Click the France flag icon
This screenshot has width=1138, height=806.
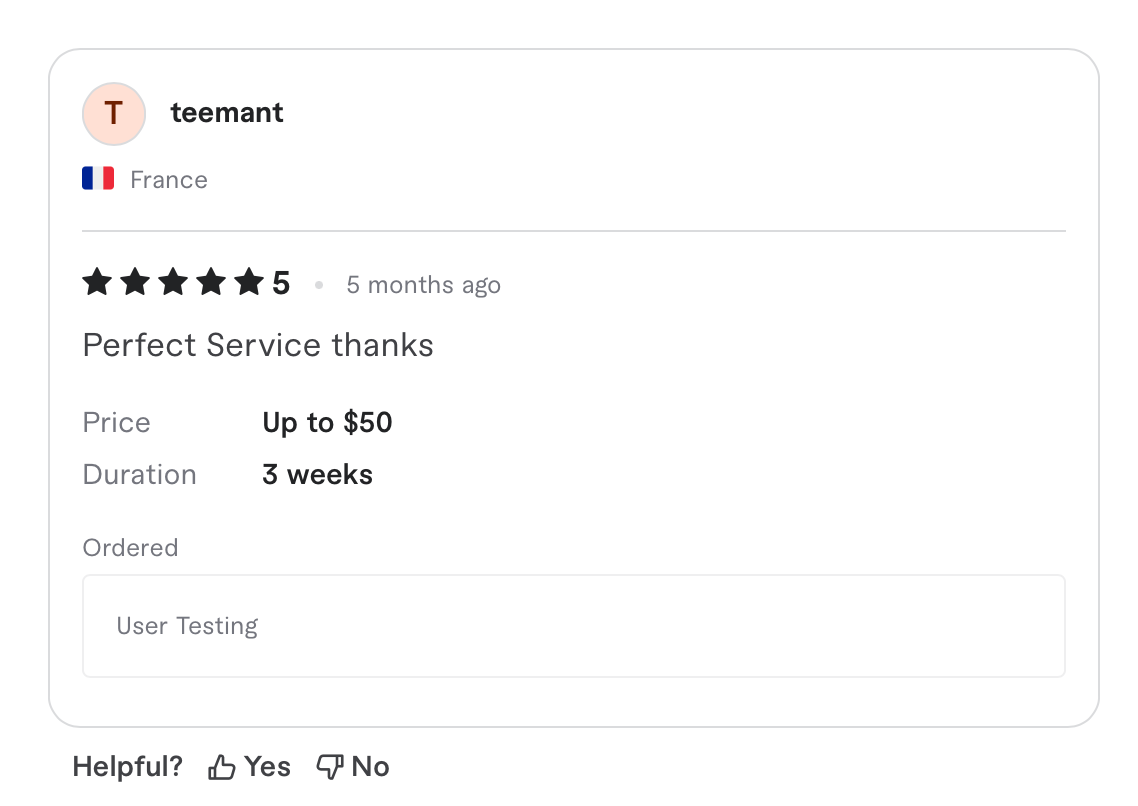coord(97,177)
